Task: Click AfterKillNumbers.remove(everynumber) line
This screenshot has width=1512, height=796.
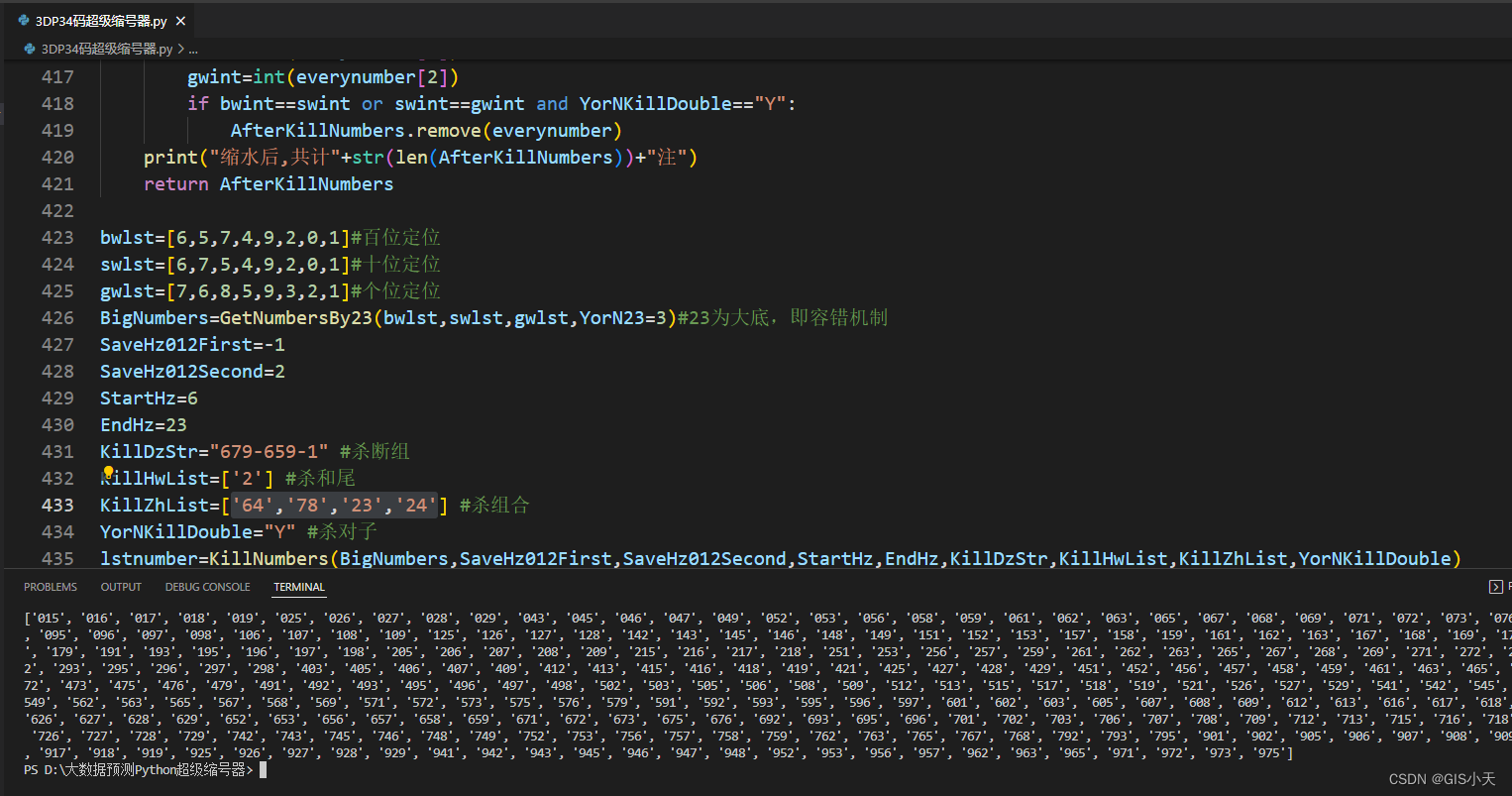Action: [426, 131]
